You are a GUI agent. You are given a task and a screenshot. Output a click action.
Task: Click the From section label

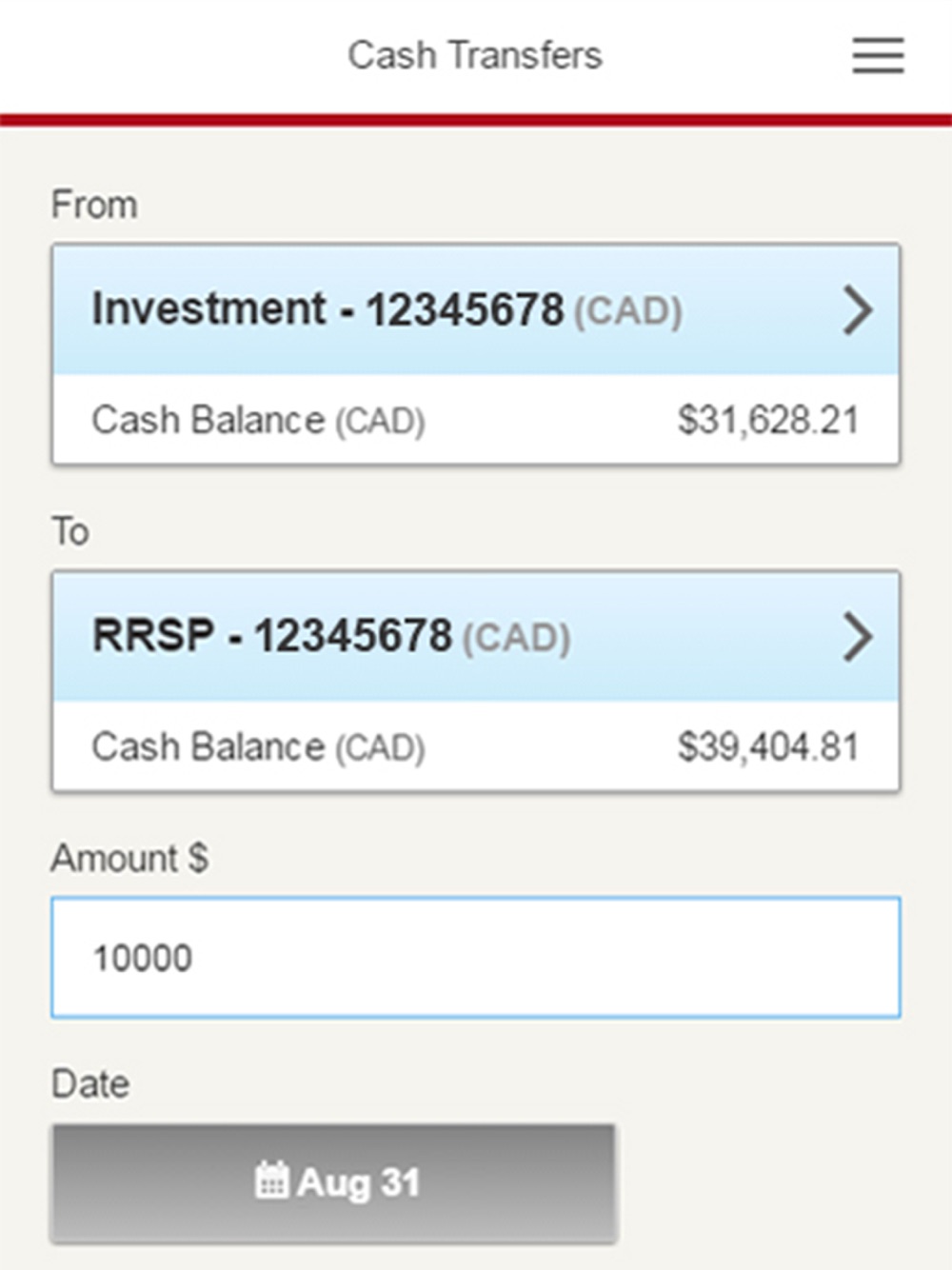click(x=94, y=205)
